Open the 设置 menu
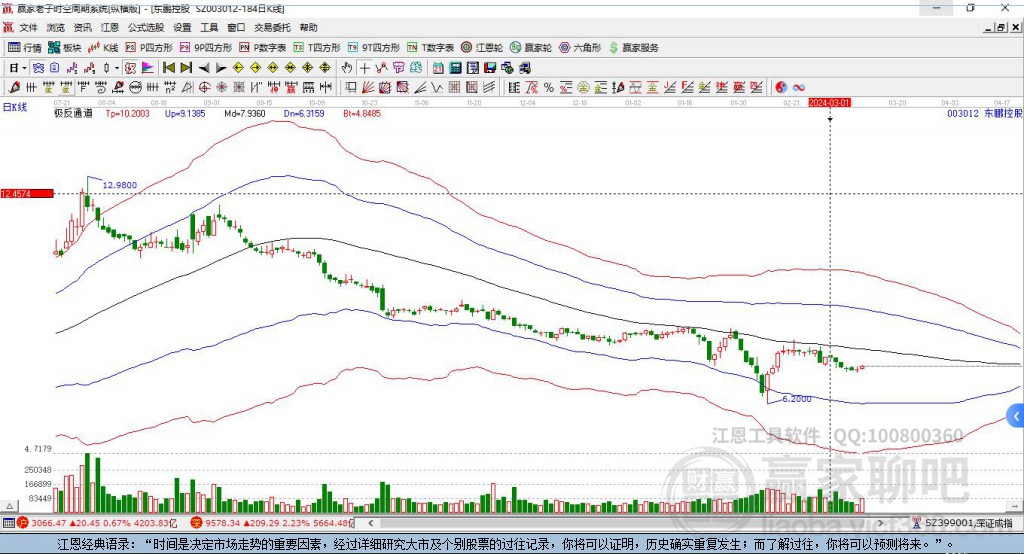 (x=182, y=27)
